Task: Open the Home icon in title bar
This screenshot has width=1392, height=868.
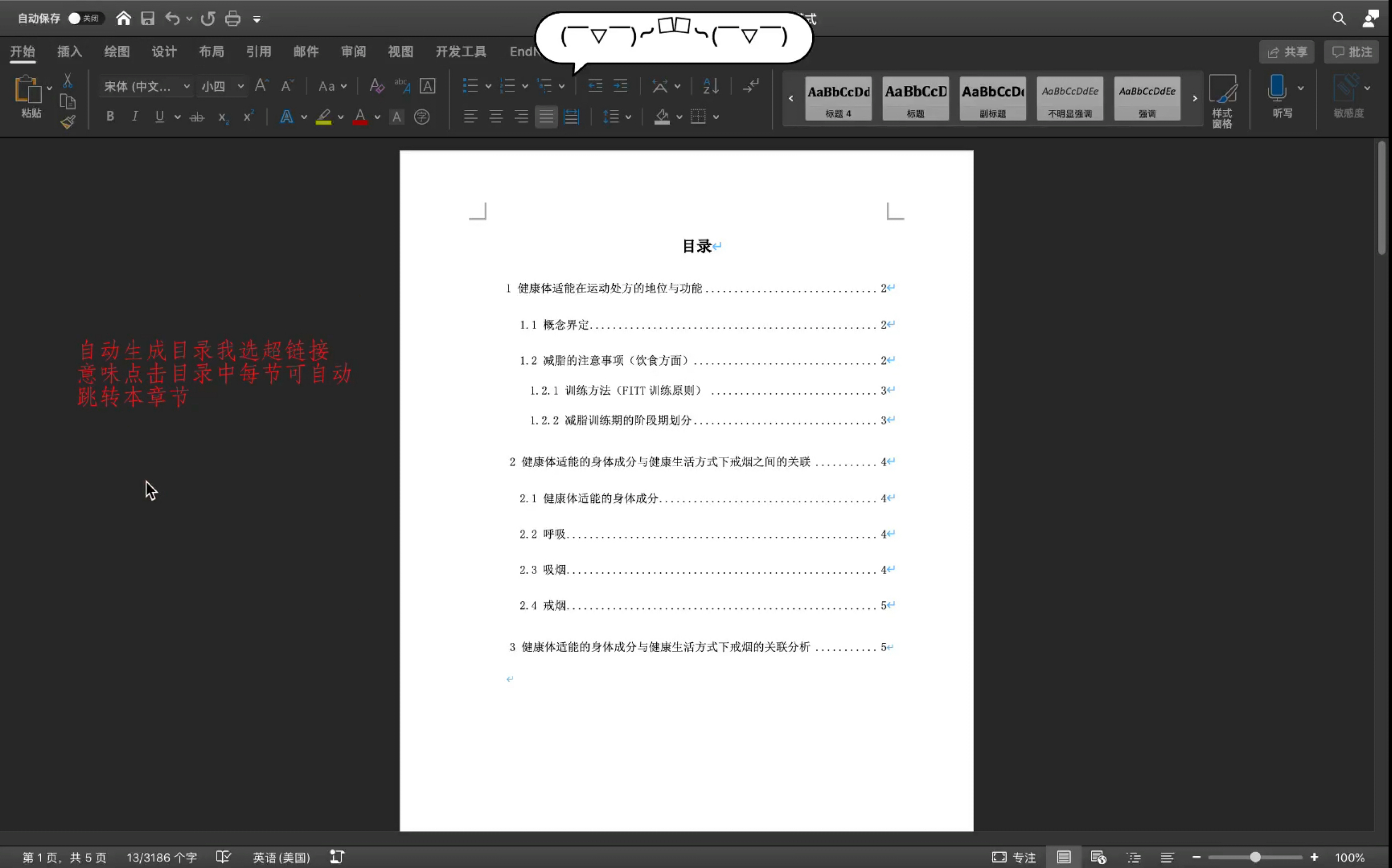Action: (124, 19)
